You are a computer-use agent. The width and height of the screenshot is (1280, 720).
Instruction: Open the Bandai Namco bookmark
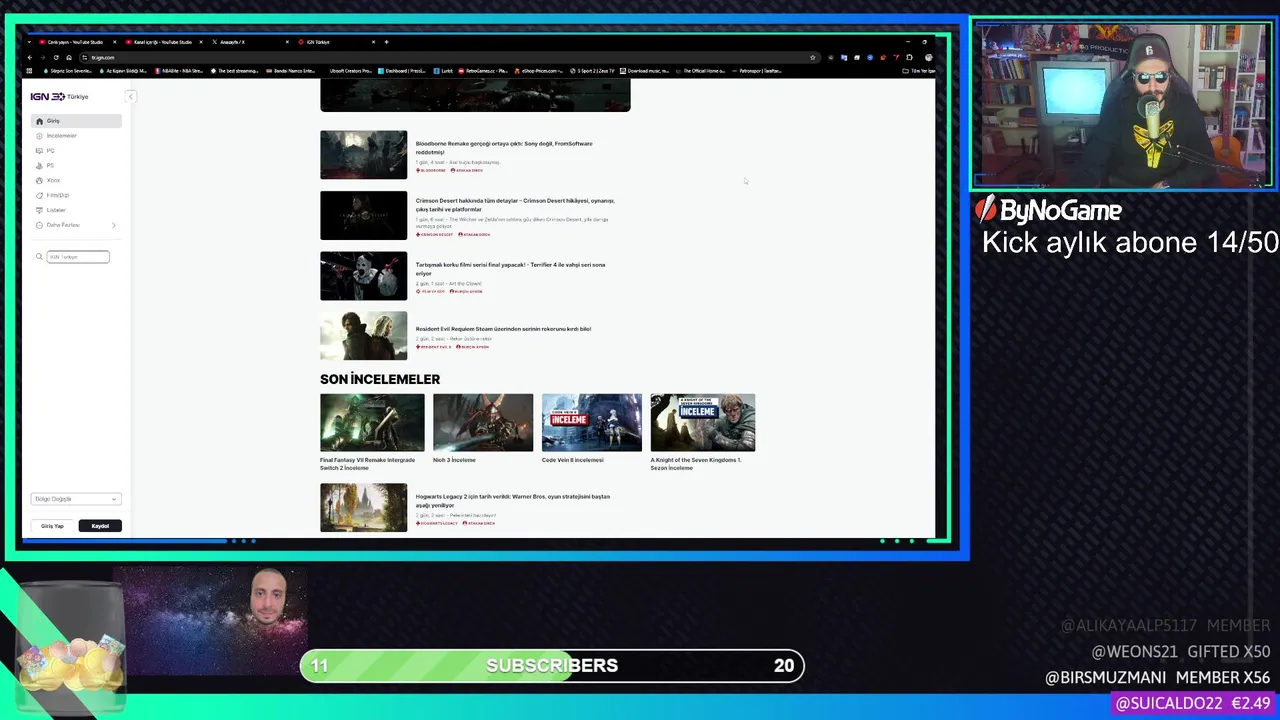click(x=291, y=71)
